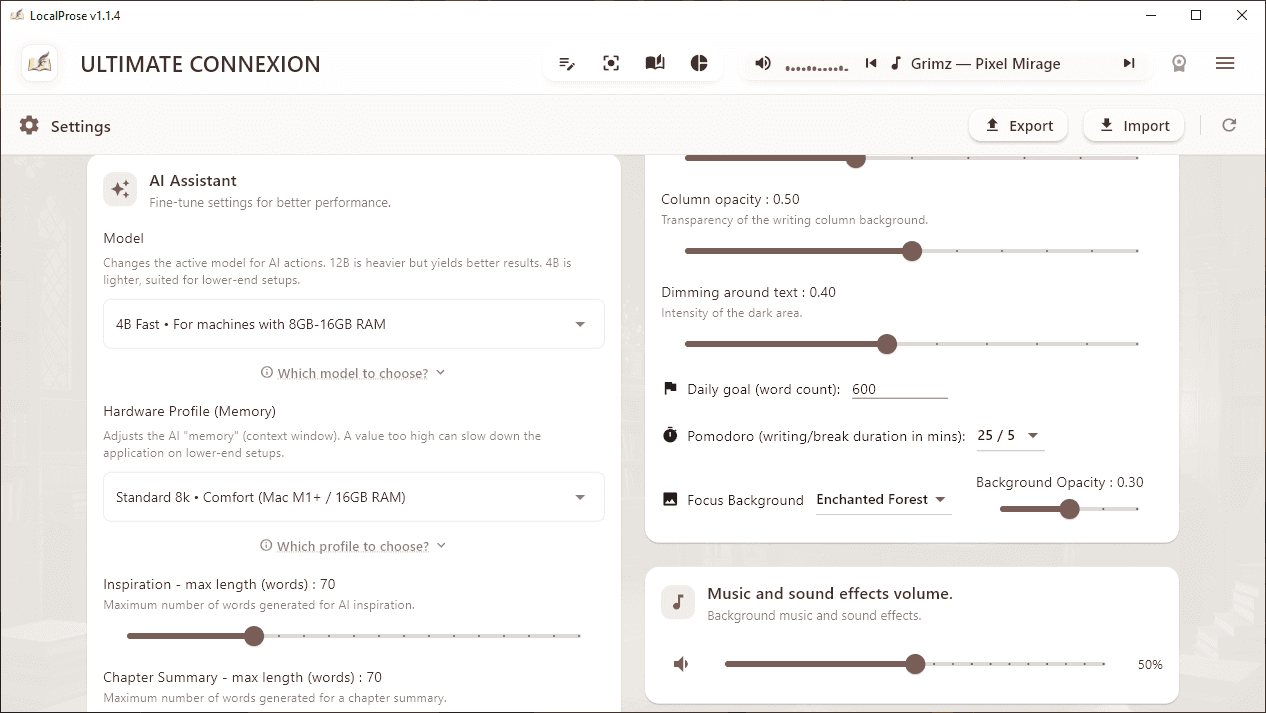Click the Export button
Image resolution: width=1266 pixels, height=713 pixels.
point(1018,125)
